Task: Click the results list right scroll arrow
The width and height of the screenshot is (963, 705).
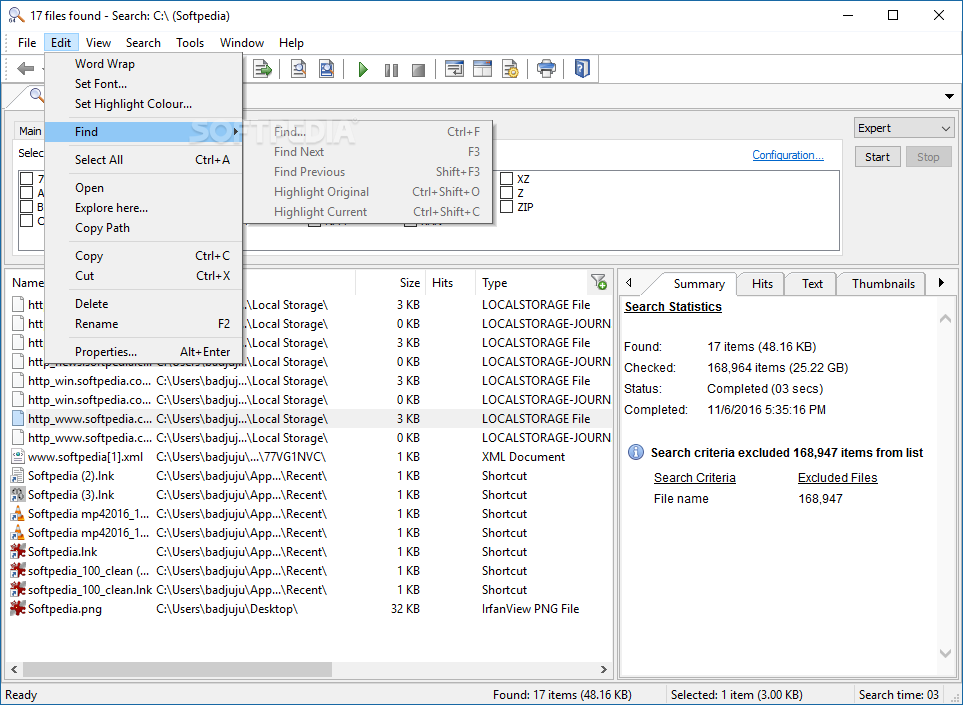Action: tap(604, 669)
